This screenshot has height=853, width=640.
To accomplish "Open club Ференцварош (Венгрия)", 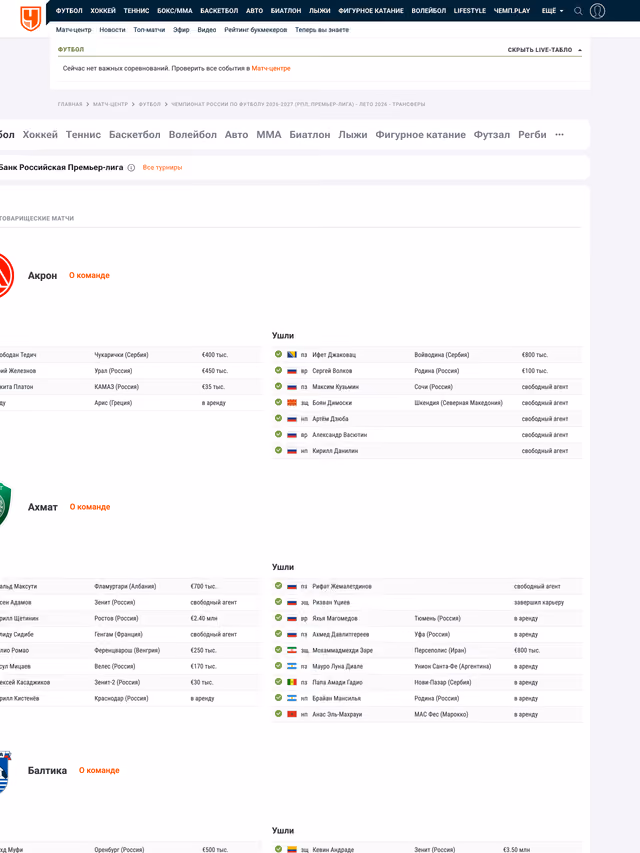I will (x=127, y=651).
